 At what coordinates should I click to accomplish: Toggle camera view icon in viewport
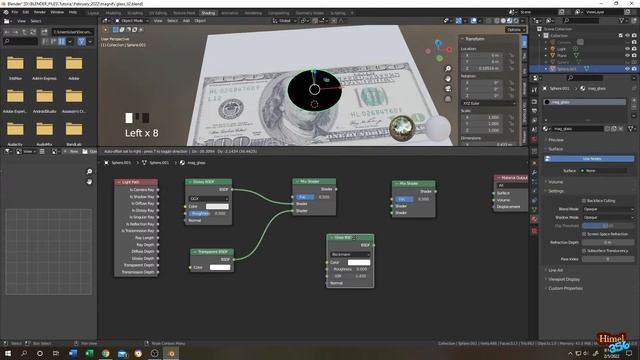448,89
